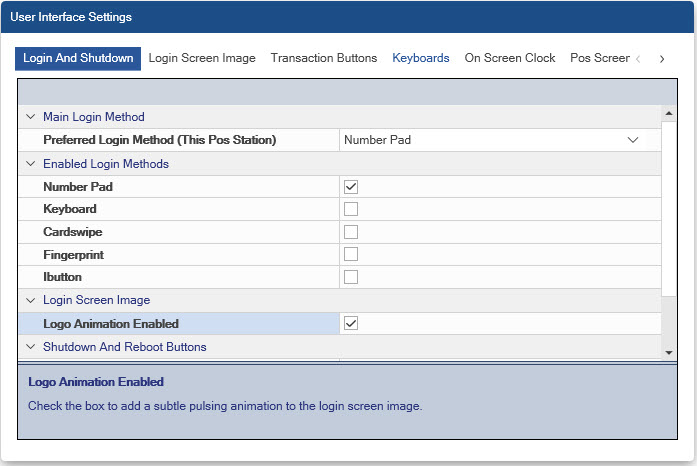Collapse the Main Login Method section
Screen dimensions: 697x466
point(30,117)
